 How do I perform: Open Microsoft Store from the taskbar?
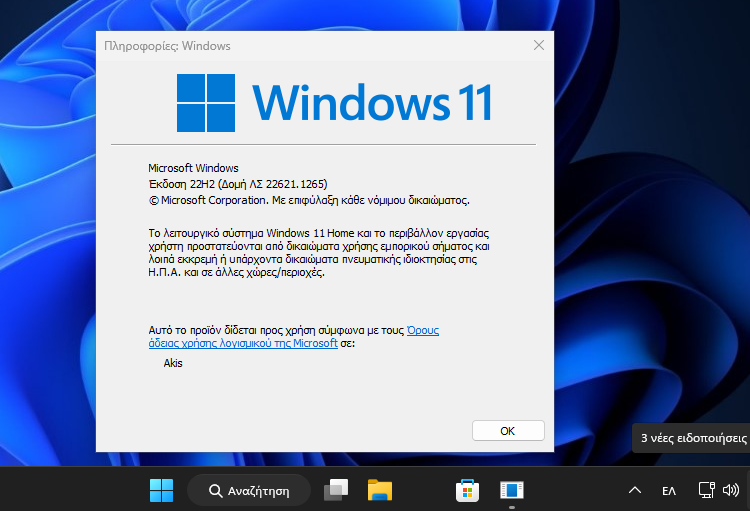coord(467,490)
